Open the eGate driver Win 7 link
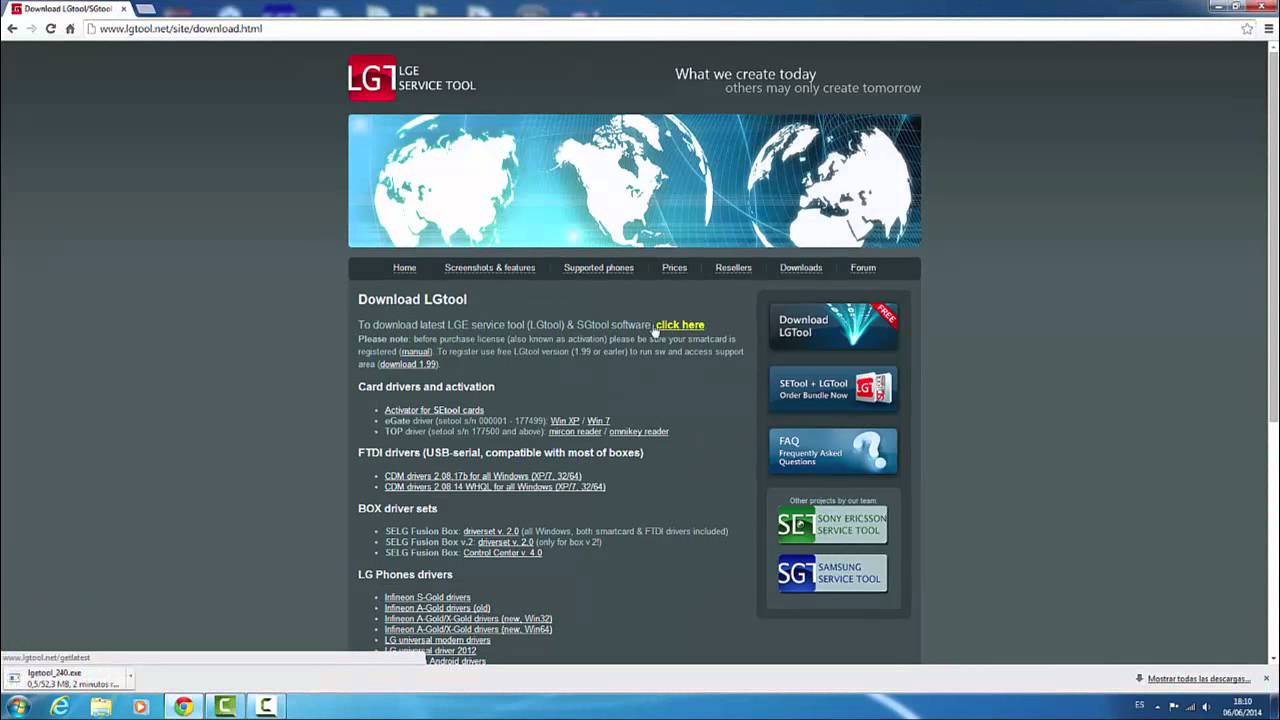The height and width of the screenshot is (720, 1280). click(x=598, y=421)
